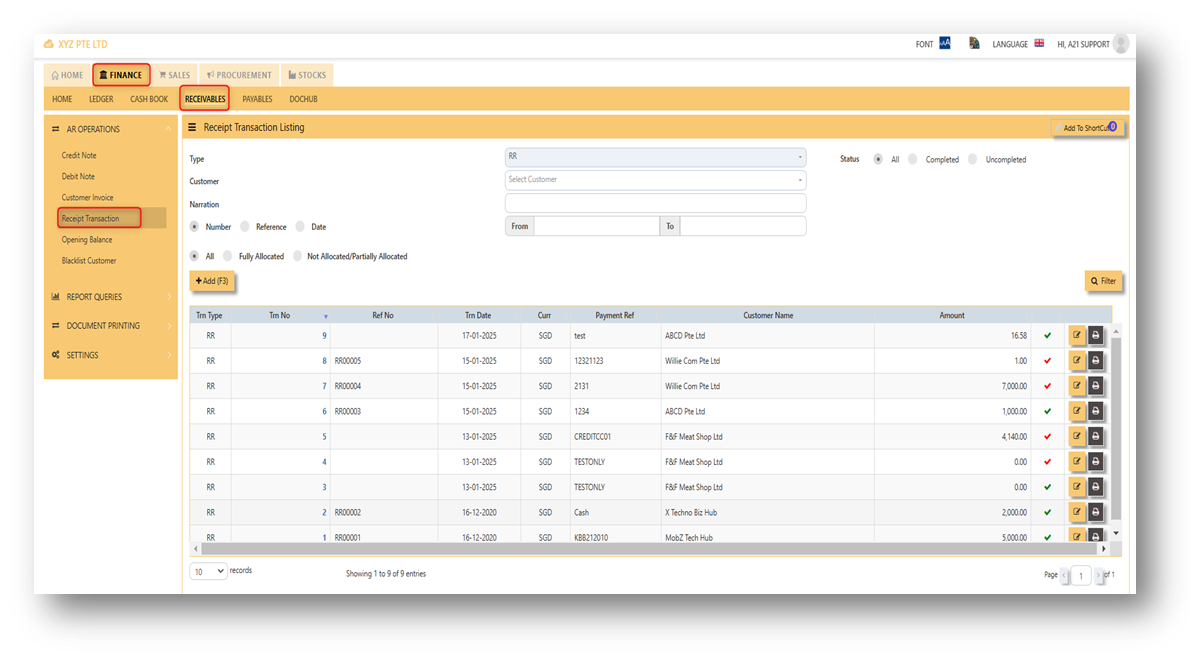
Task: Click red check mark in the 4,140.00 row
Action: coord(1047,436)
